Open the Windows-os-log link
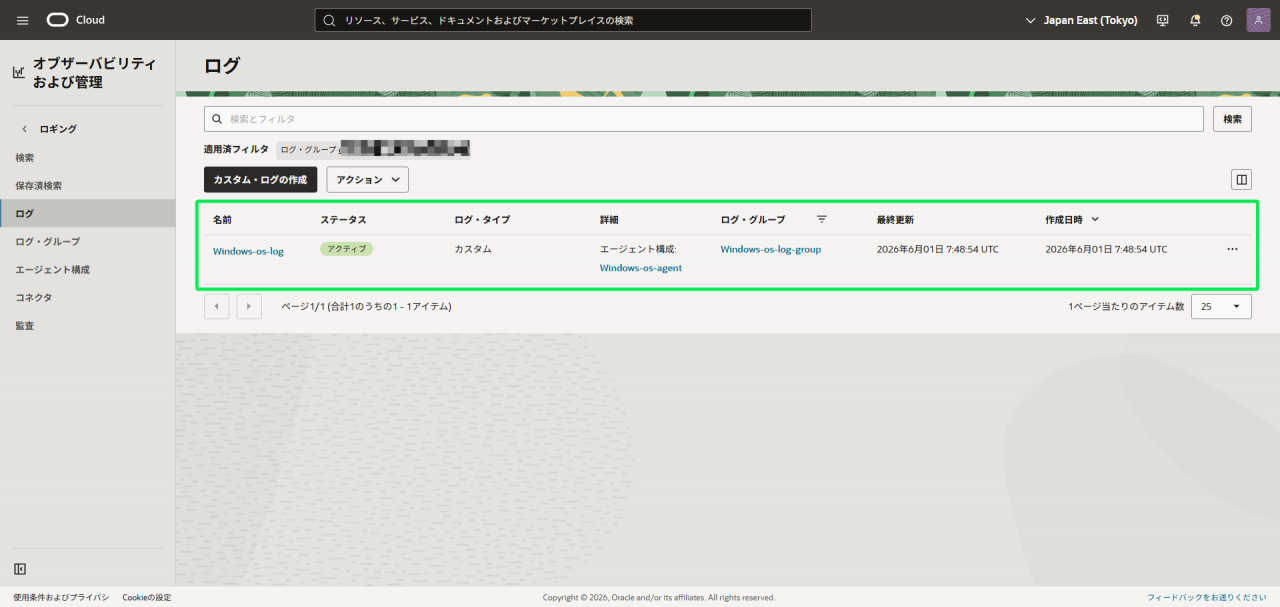 [x=248, y=251]
